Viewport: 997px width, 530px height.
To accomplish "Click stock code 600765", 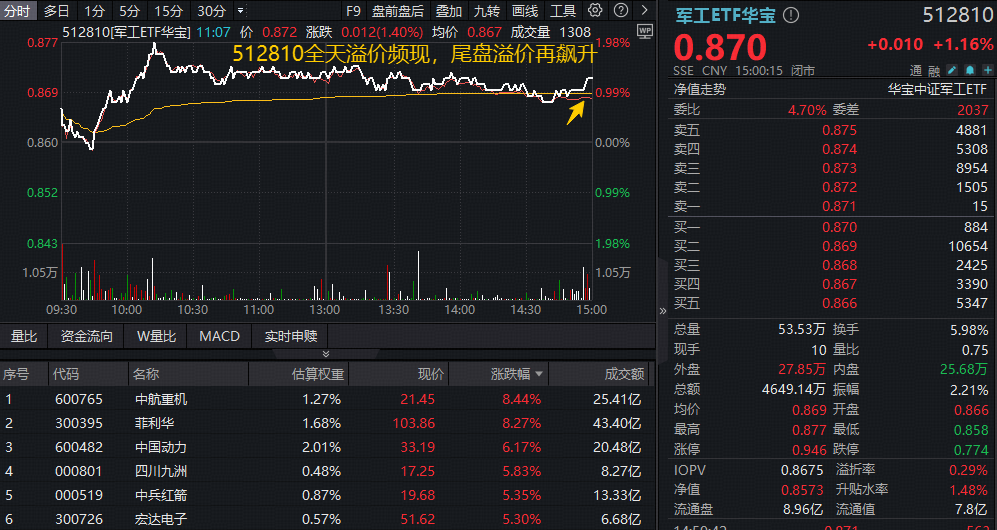I will tap(79, 400).
